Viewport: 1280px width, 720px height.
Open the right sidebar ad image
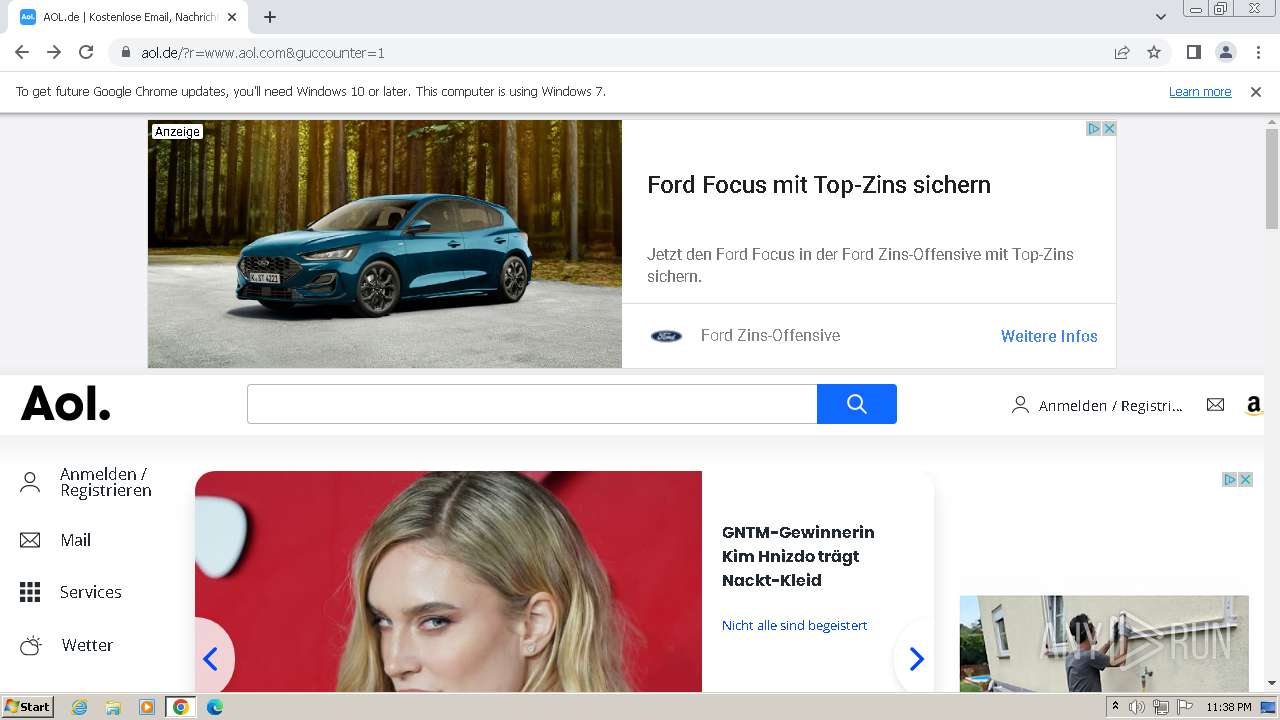[x=1104, y=644]
